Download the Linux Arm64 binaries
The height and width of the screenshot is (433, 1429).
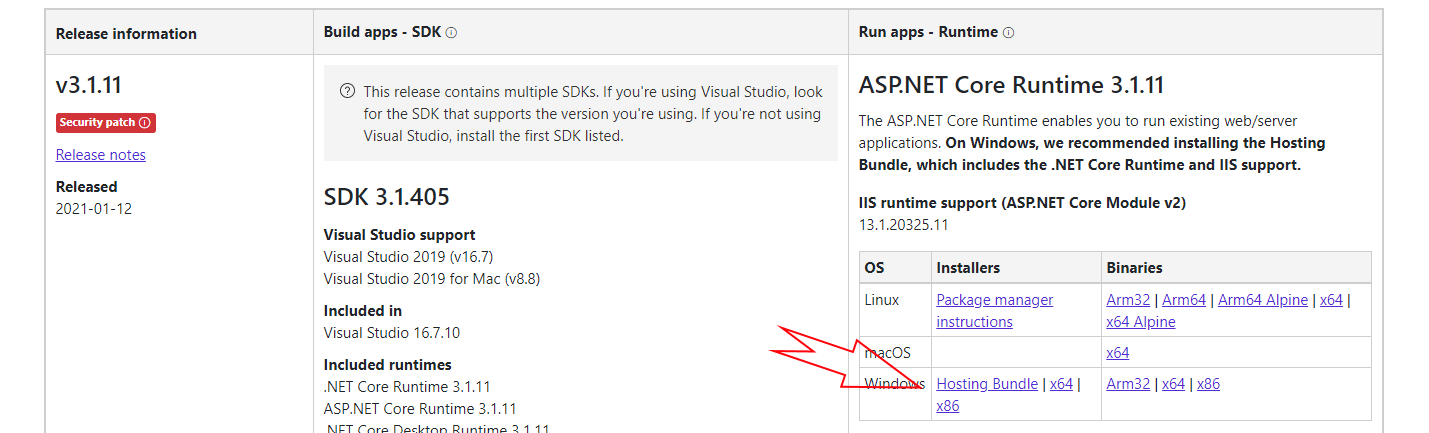1184,300
